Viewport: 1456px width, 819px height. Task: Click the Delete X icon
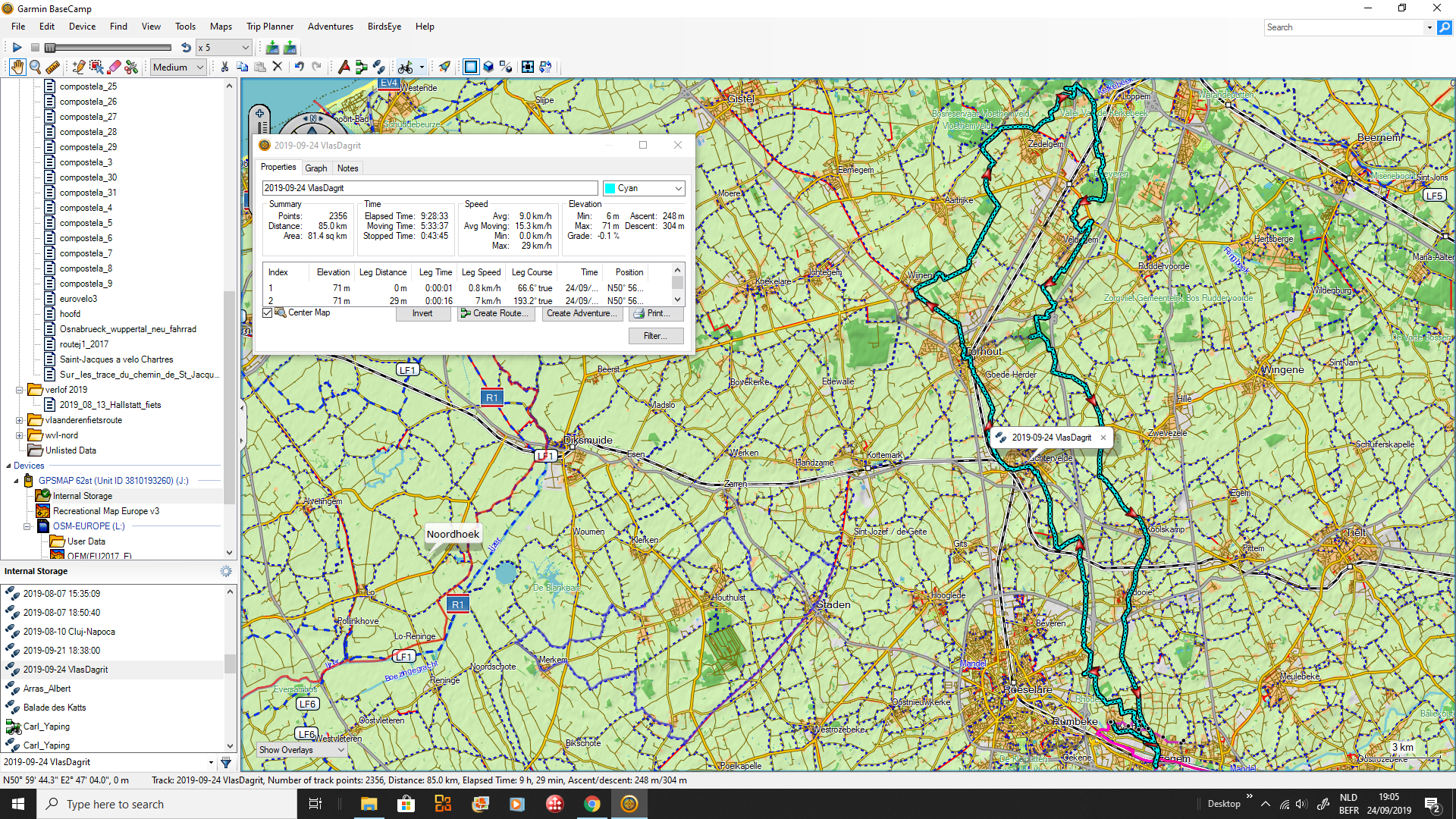click(278, 67)
